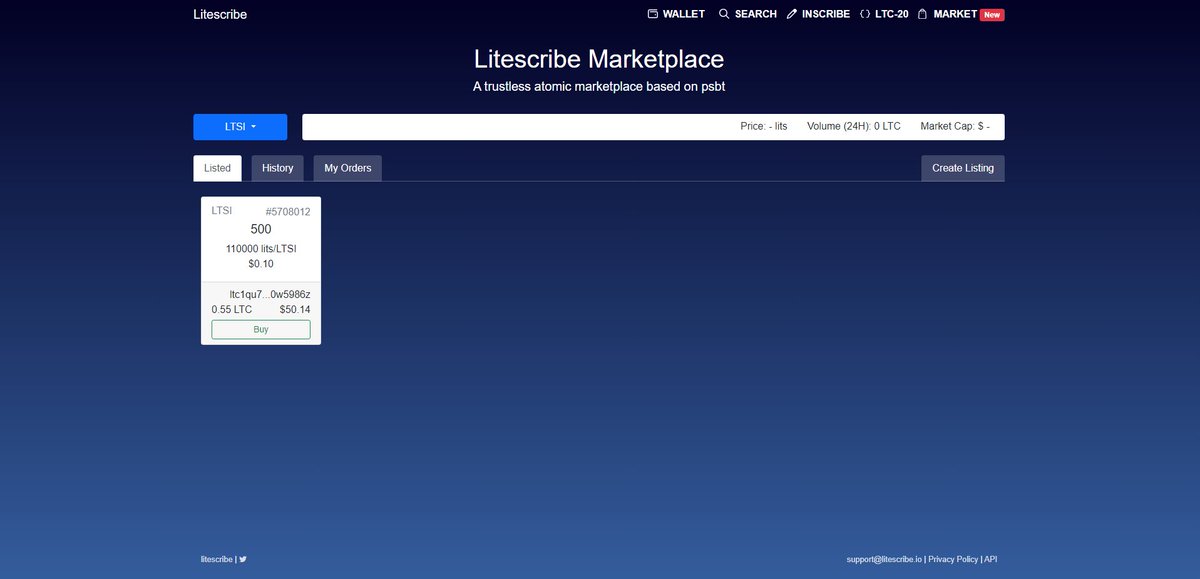Screen dimensions: 1200x579
Task: Email support via the support@litescribe.io link
Action: pos(885,559)
